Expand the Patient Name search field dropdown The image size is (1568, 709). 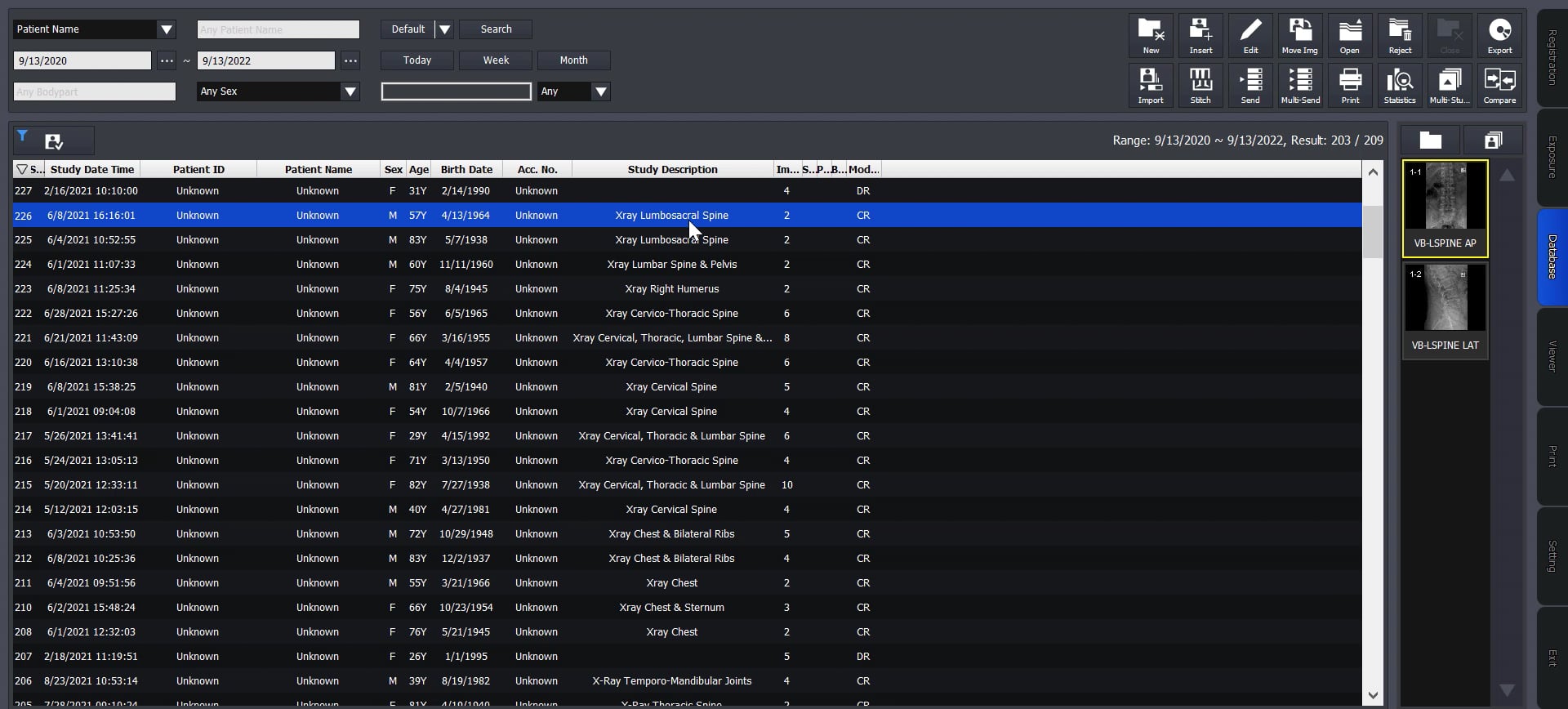(167, 29)
